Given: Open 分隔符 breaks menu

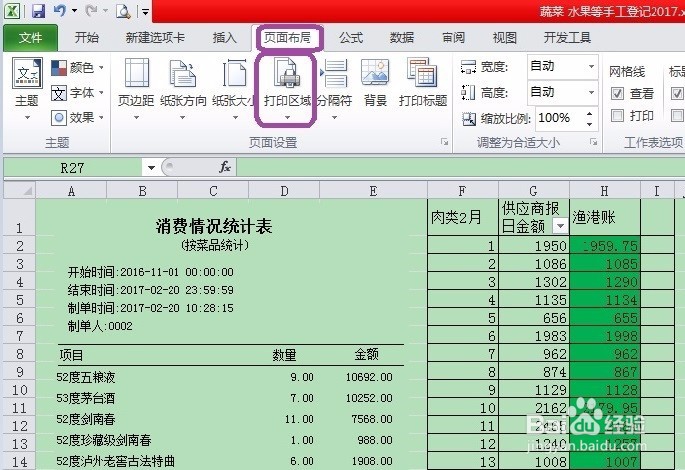Looking at the screenshot, I should [x=334, y=90].
